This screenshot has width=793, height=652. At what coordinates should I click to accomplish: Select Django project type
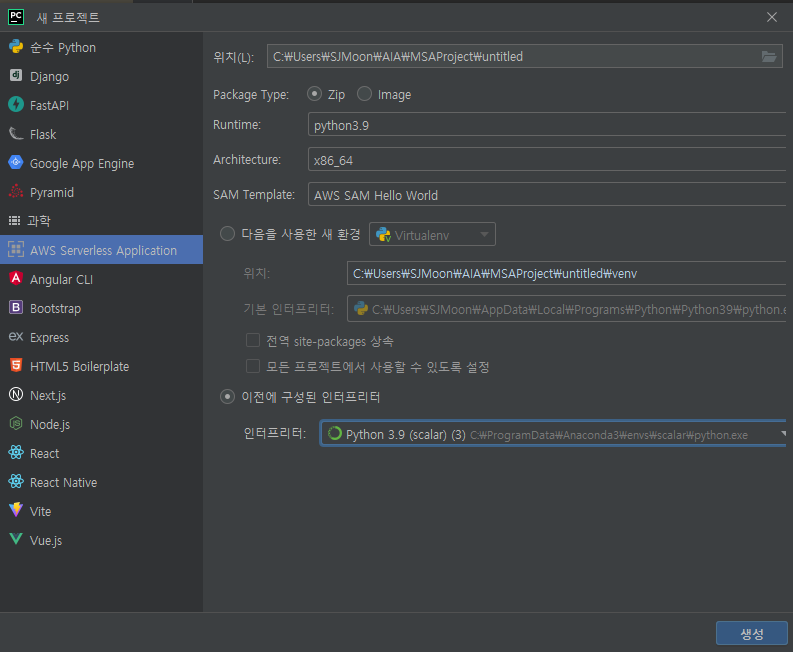tap(101, 76)
